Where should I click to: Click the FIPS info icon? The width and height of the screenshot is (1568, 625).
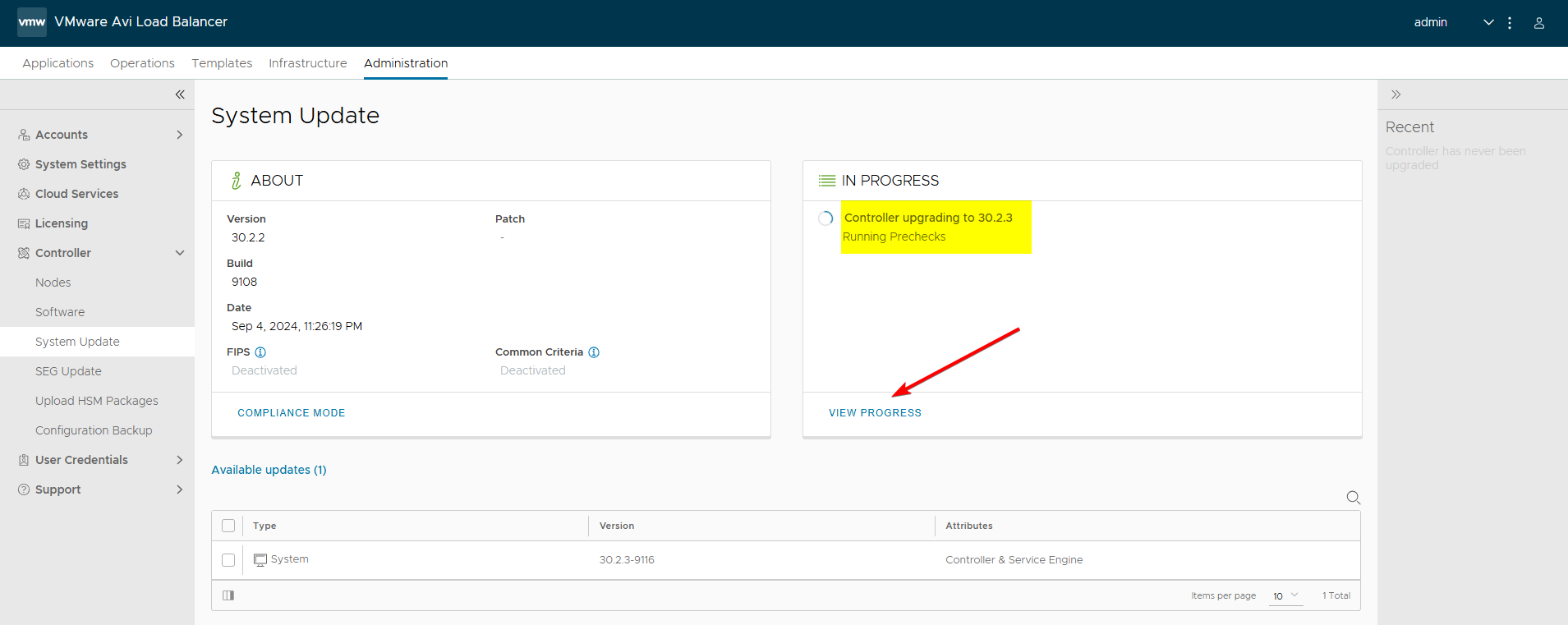pos(260,352)
